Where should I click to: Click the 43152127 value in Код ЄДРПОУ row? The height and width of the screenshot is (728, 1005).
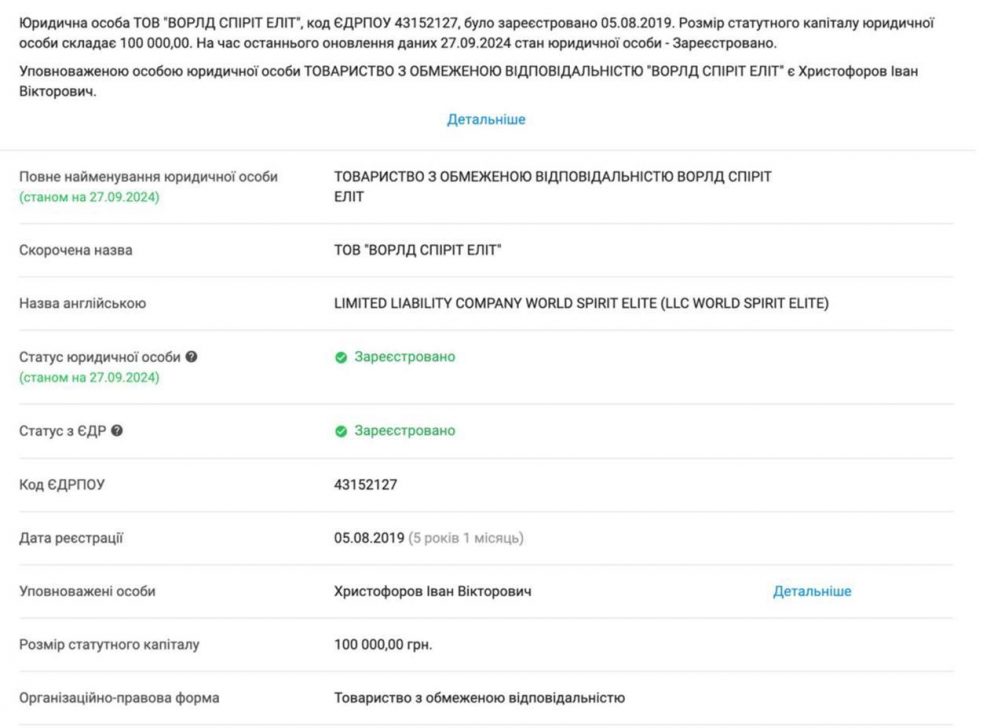click(365, 485)
